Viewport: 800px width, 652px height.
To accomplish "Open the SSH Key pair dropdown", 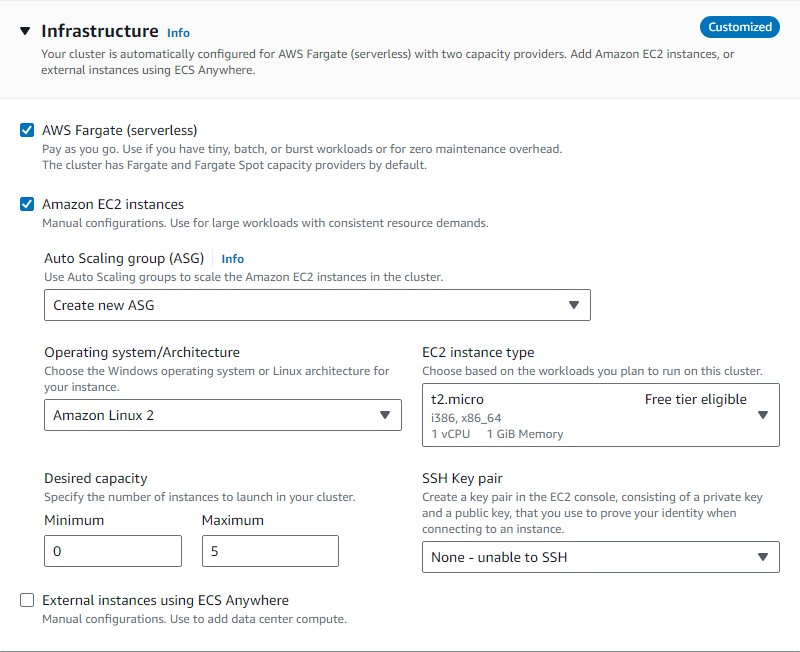I will (600, 556).
